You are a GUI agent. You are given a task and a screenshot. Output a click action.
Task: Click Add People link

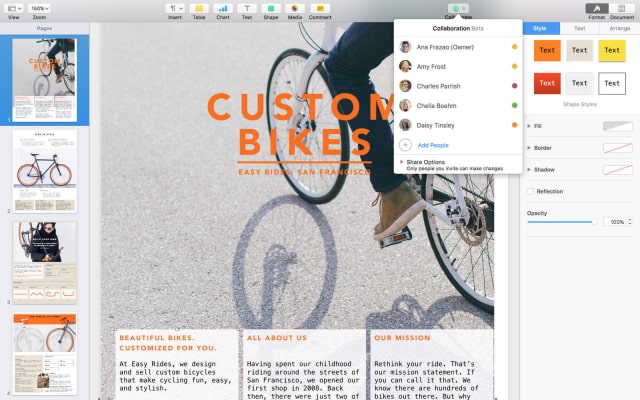[x=432, y=145]
